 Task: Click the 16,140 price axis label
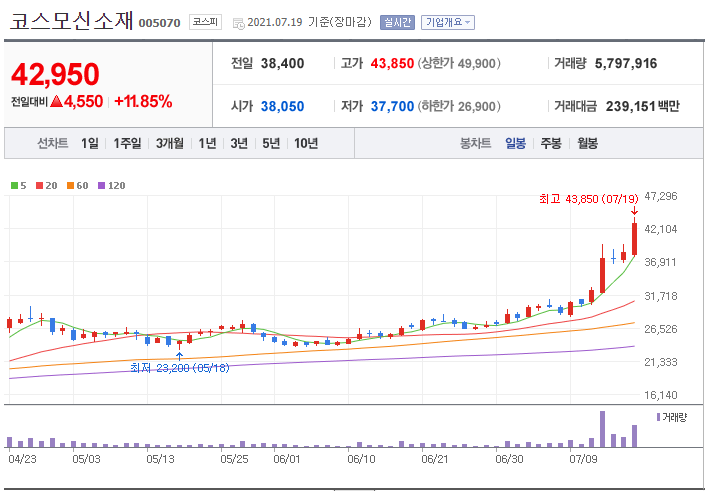pyautogui.click(x=660, y=395)
